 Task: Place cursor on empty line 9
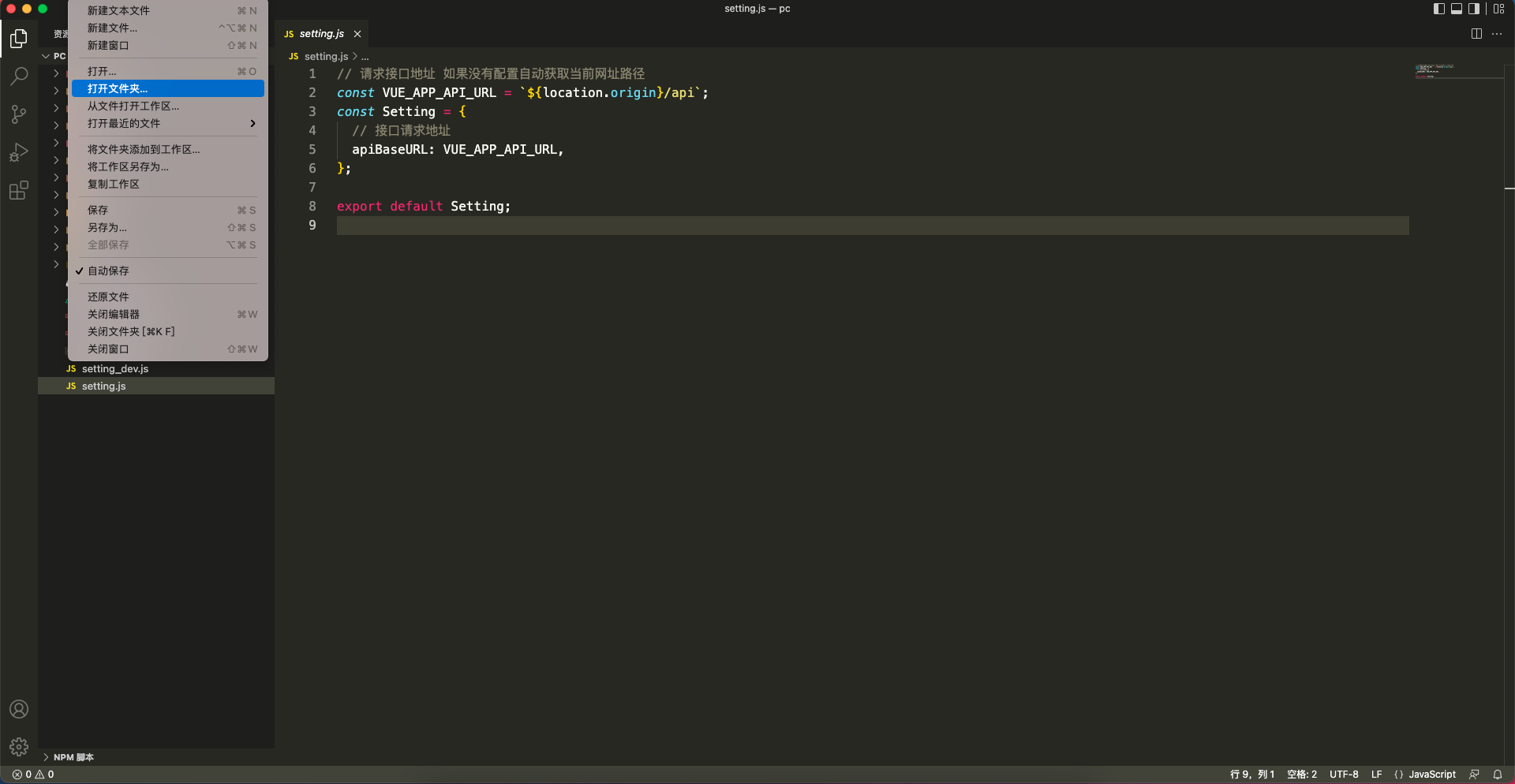pos(873,226)
